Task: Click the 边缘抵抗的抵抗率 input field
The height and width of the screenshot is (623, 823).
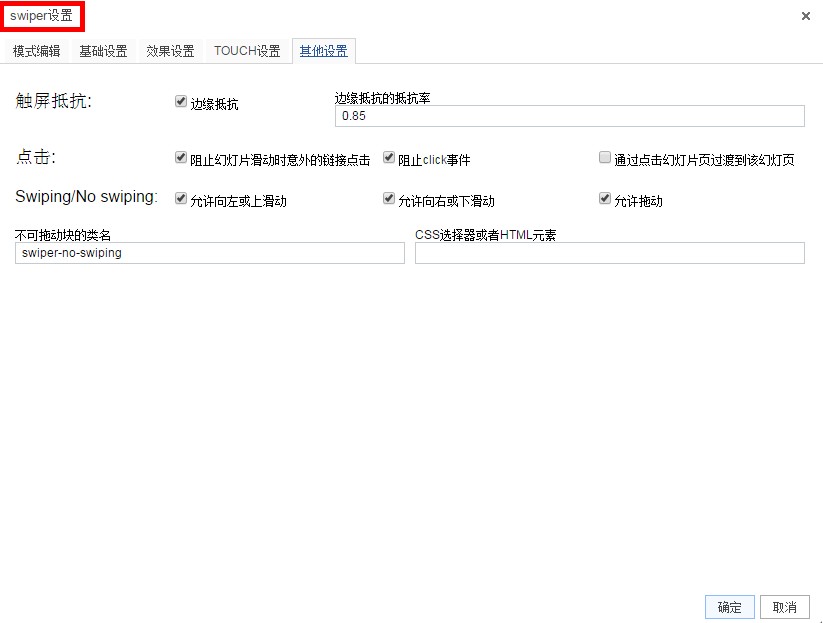Action: pyautogui.click(x=569, y=116)
